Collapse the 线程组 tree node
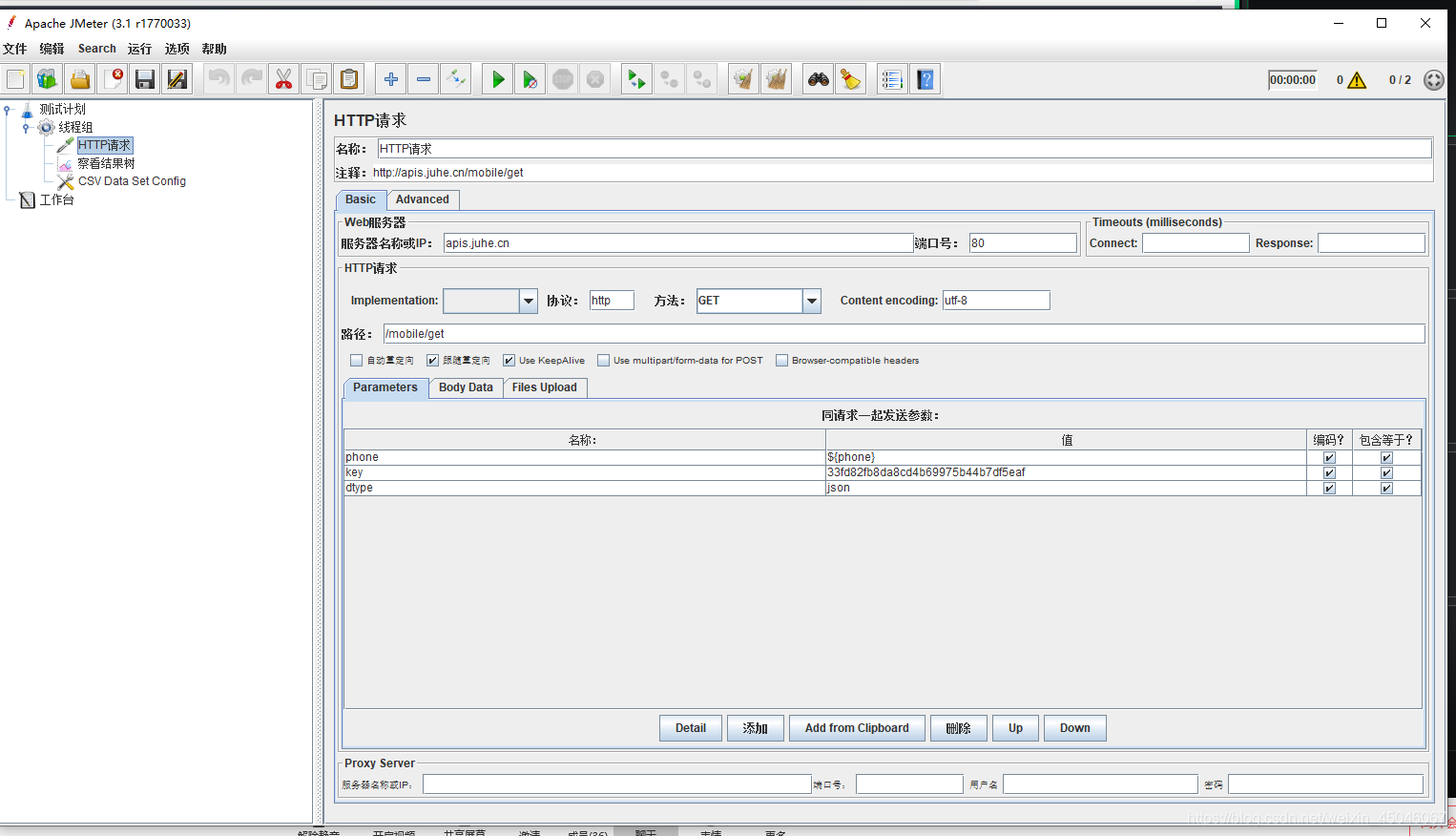 [26, 128]
